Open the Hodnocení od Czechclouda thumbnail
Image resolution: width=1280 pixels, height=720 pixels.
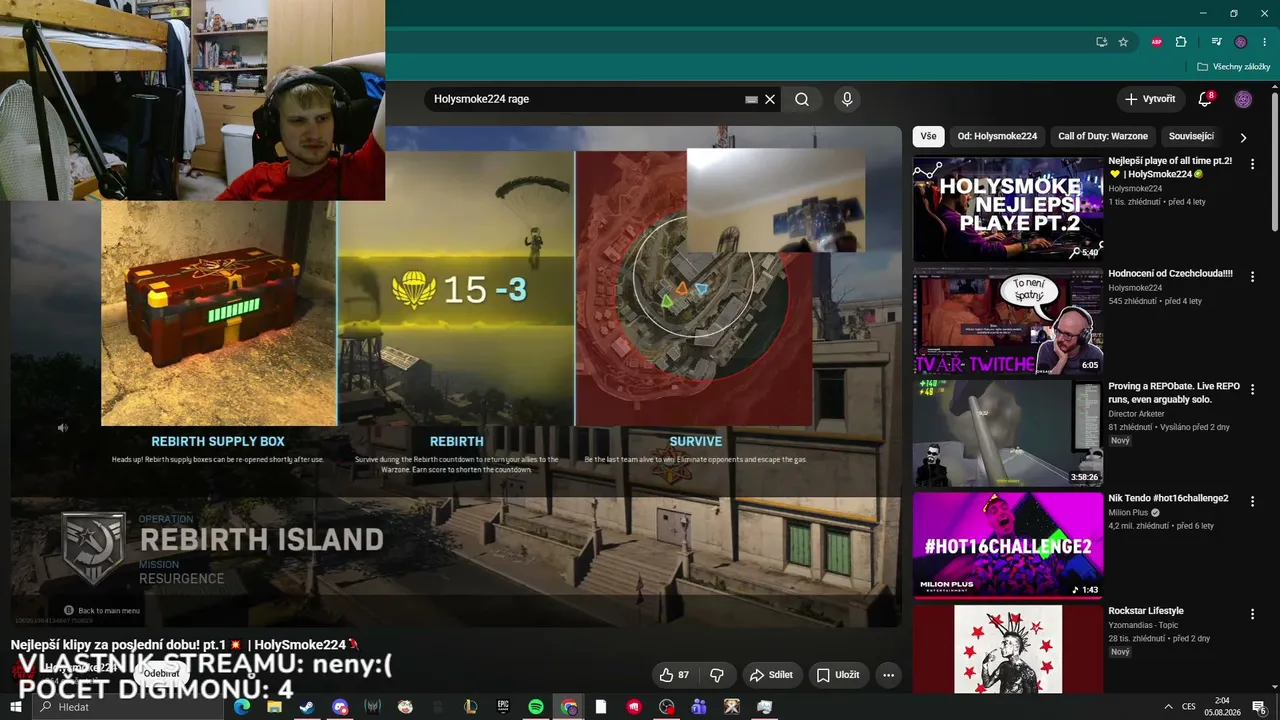(1007, 321)
